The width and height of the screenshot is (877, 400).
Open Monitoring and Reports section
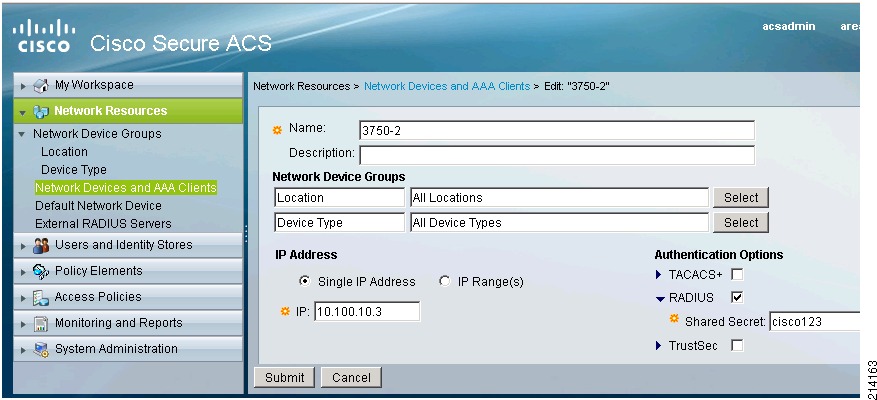coord(128,323)
